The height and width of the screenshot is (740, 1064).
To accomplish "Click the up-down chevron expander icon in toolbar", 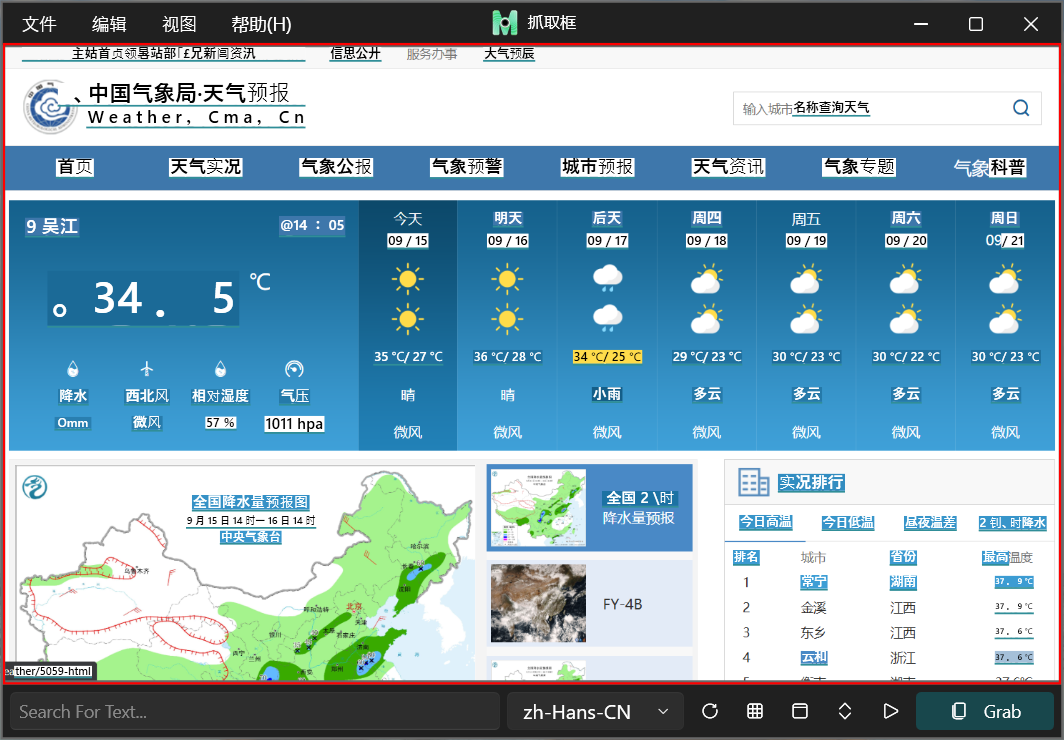I will pyautogui.click(x=845, y=711).
